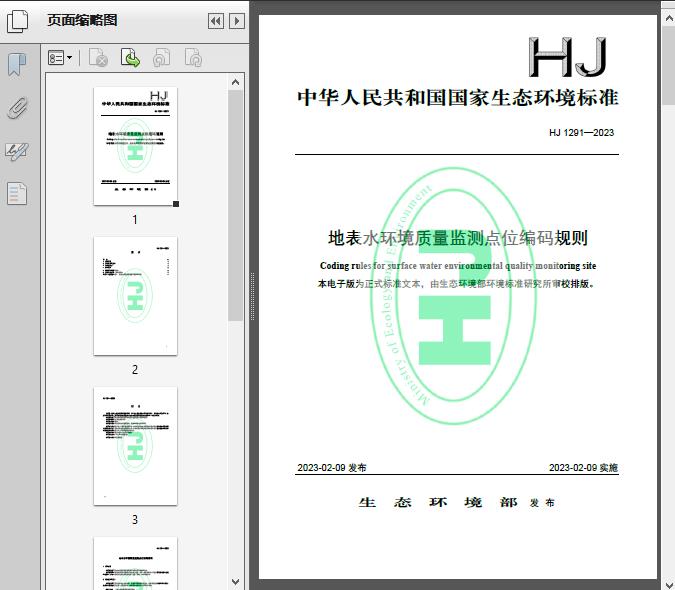Viewport: 675px width, 590px height.
Task: Select page 2 thumbnail
Action: tap(135, 296)
